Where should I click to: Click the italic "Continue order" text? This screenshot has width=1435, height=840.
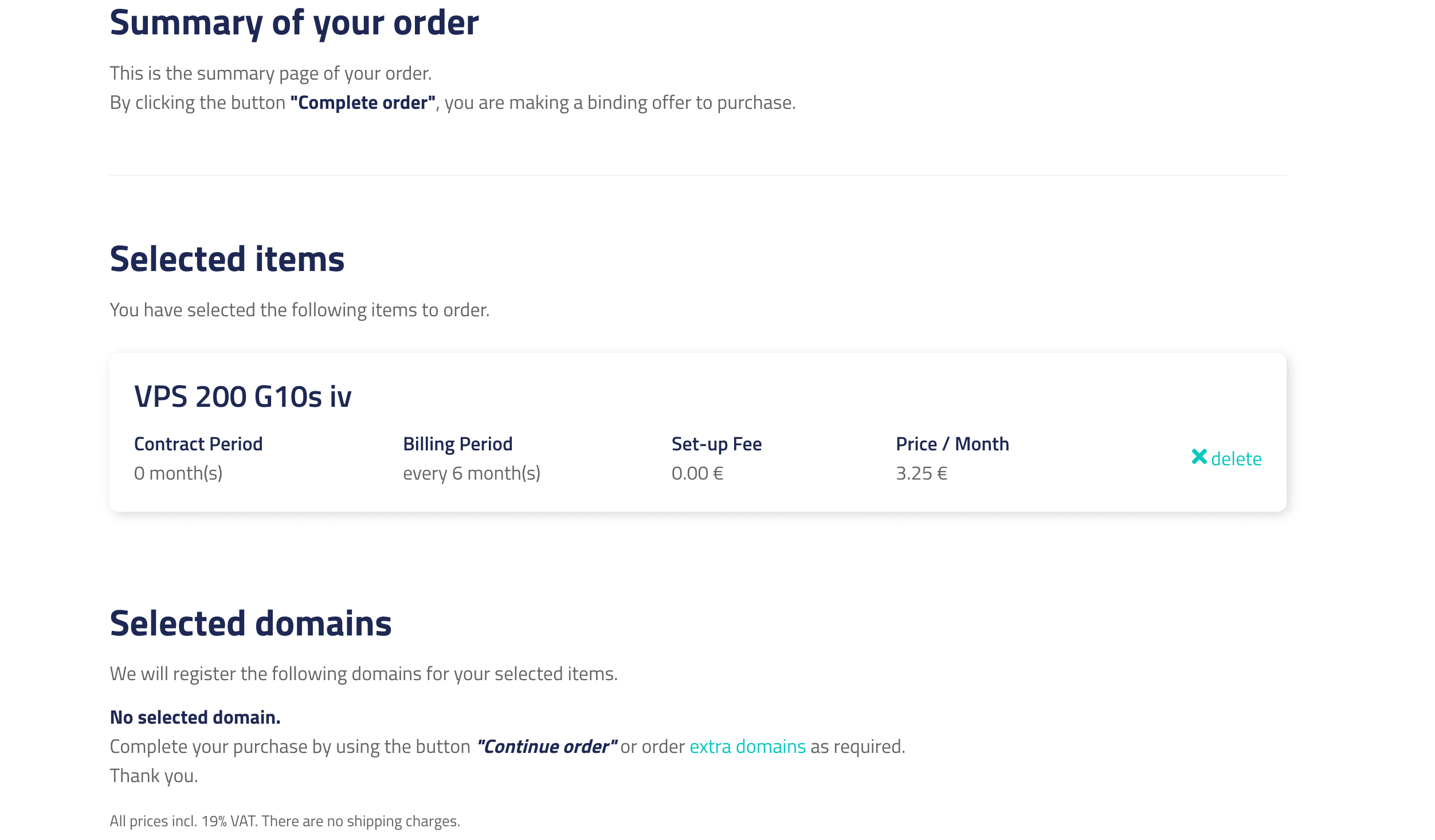tap(547, 747)
